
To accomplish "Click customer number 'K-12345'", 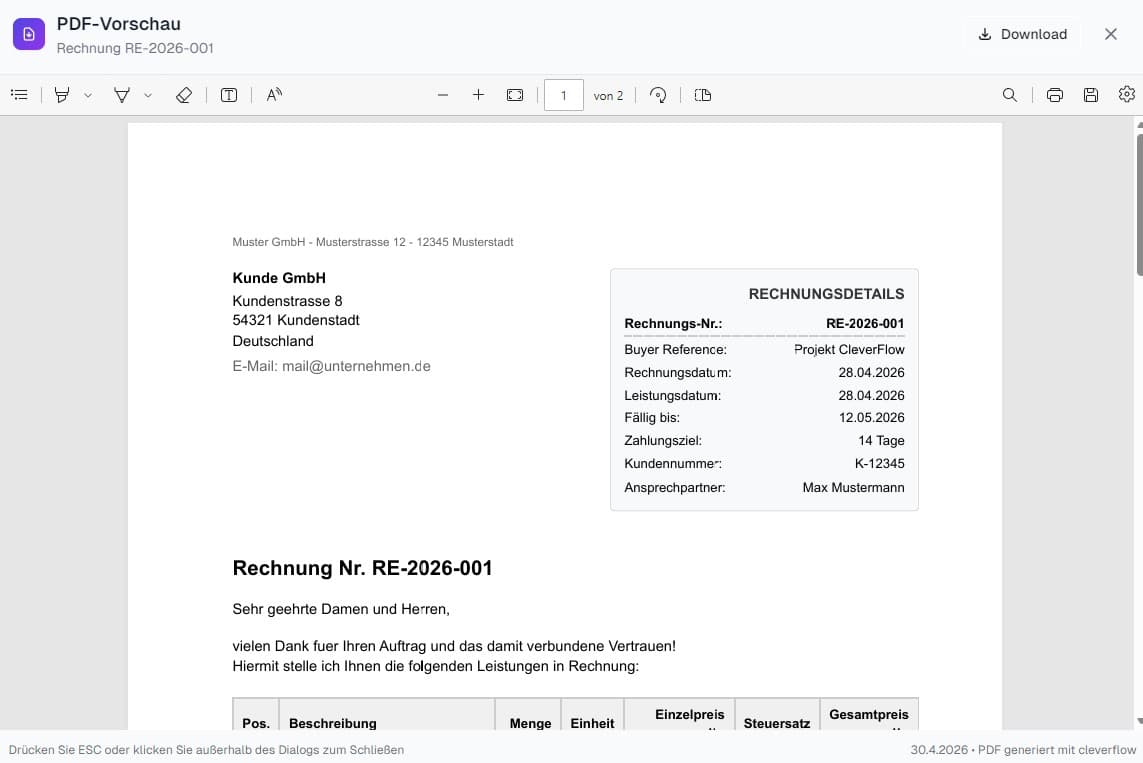I will 880,463.
